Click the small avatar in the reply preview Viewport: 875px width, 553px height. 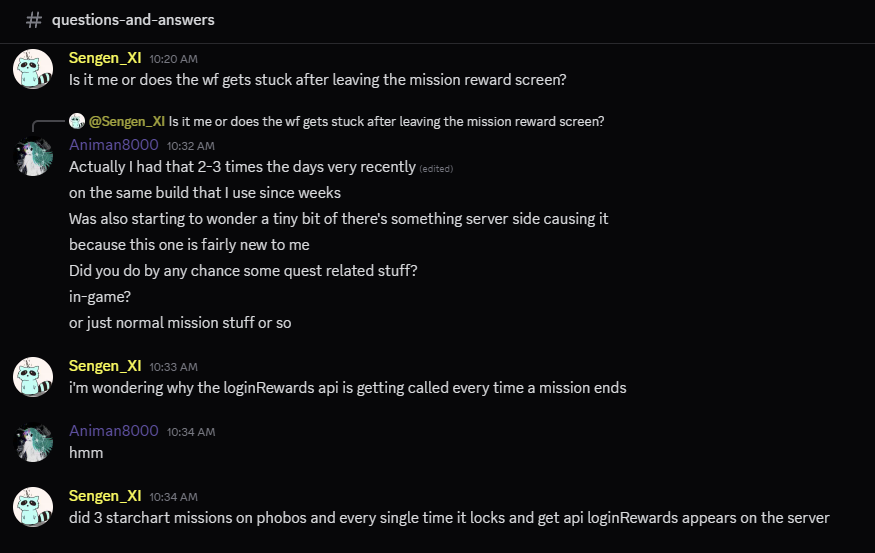point(77,121)
